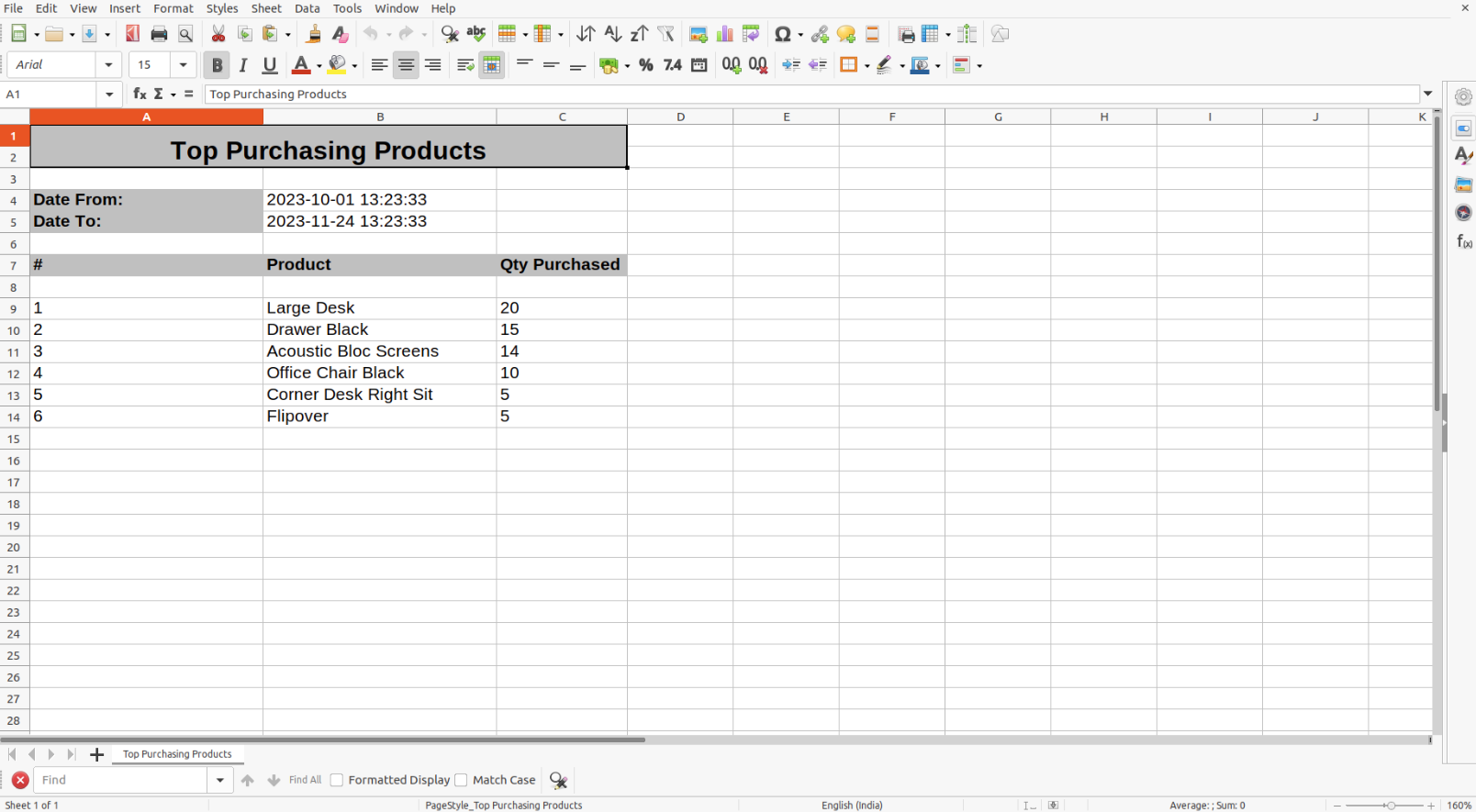Run the Spelling check icon
This screenshot has height=812, width=1476.
click(475, 34)
